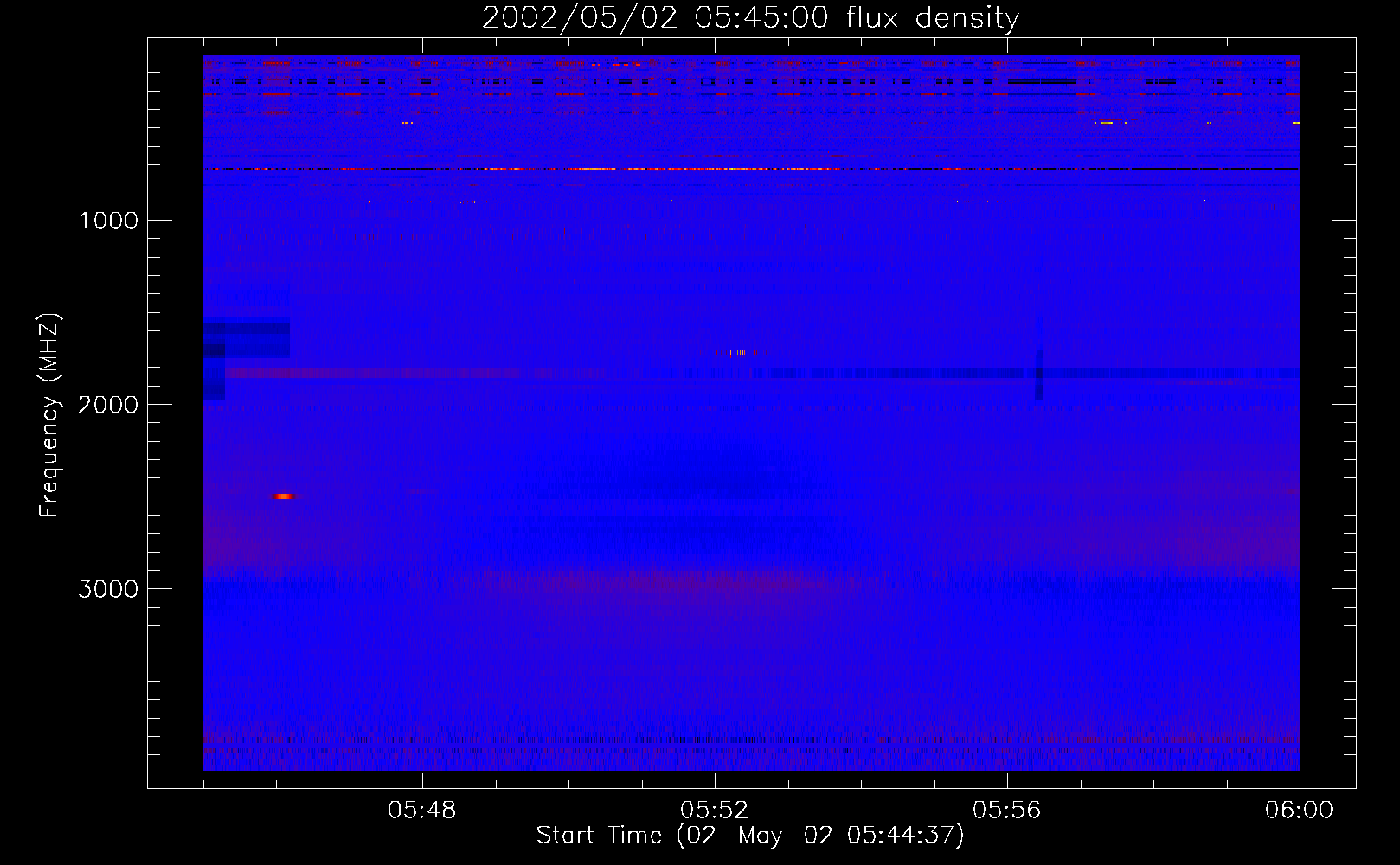
Task: Click the 2000 frequency tick label
Action: click(x=108, y=405)
